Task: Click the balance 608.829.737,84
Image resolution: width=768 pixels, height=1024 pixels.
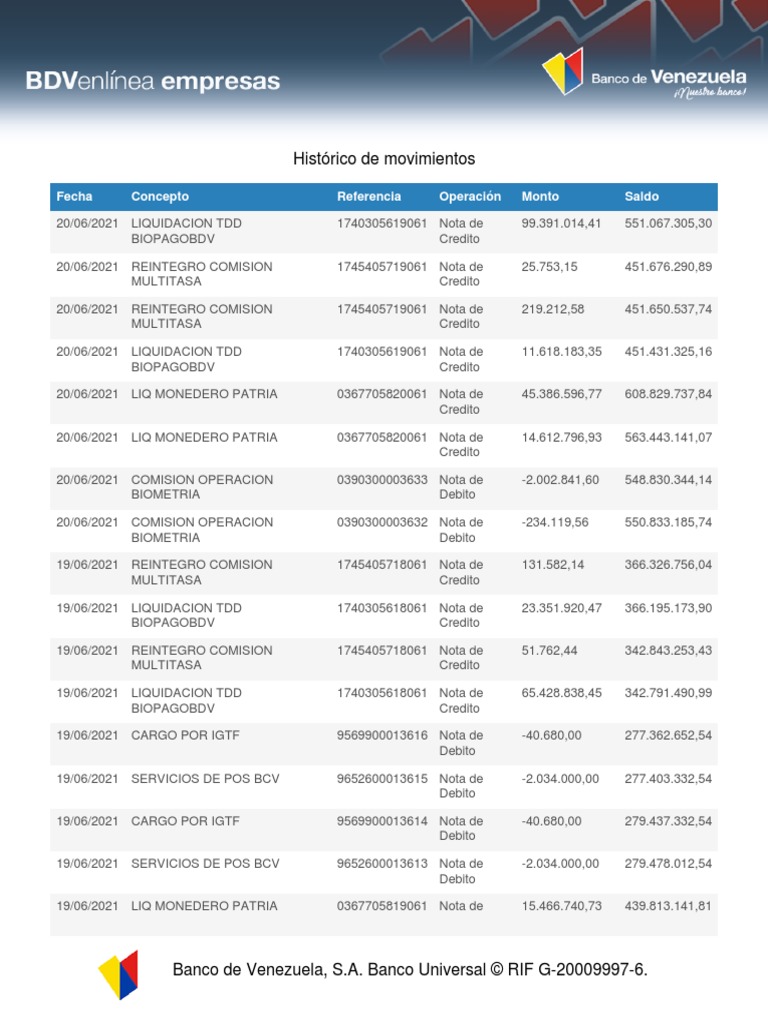Action: point(668,394)
